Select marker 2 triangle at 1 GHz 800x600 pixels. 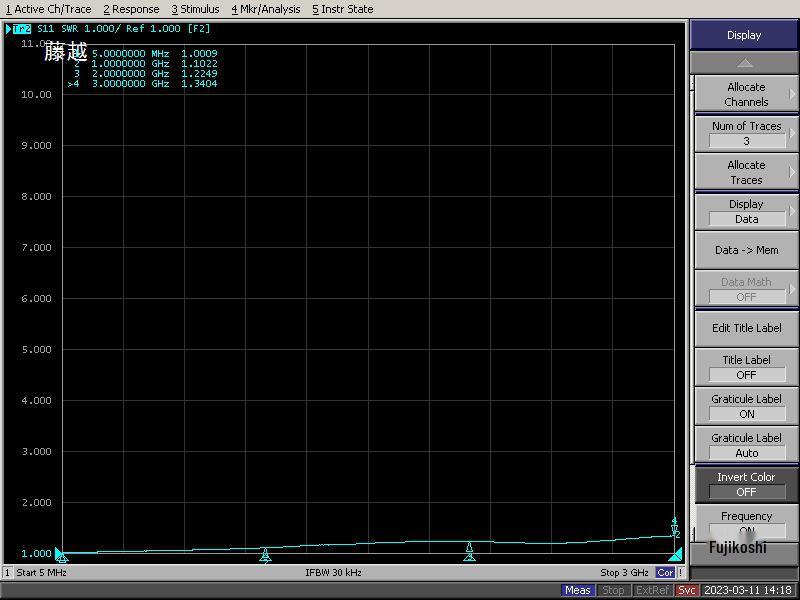(265, 555)
